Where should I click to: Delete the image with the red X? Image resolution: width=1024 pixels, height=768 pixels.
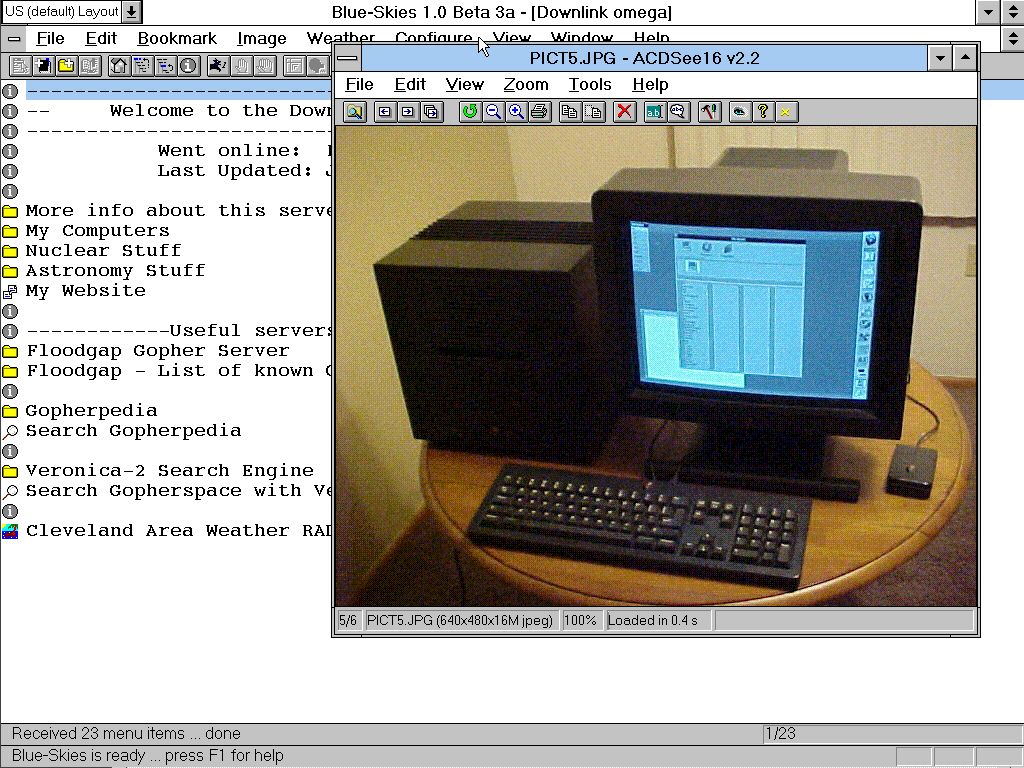625,112
